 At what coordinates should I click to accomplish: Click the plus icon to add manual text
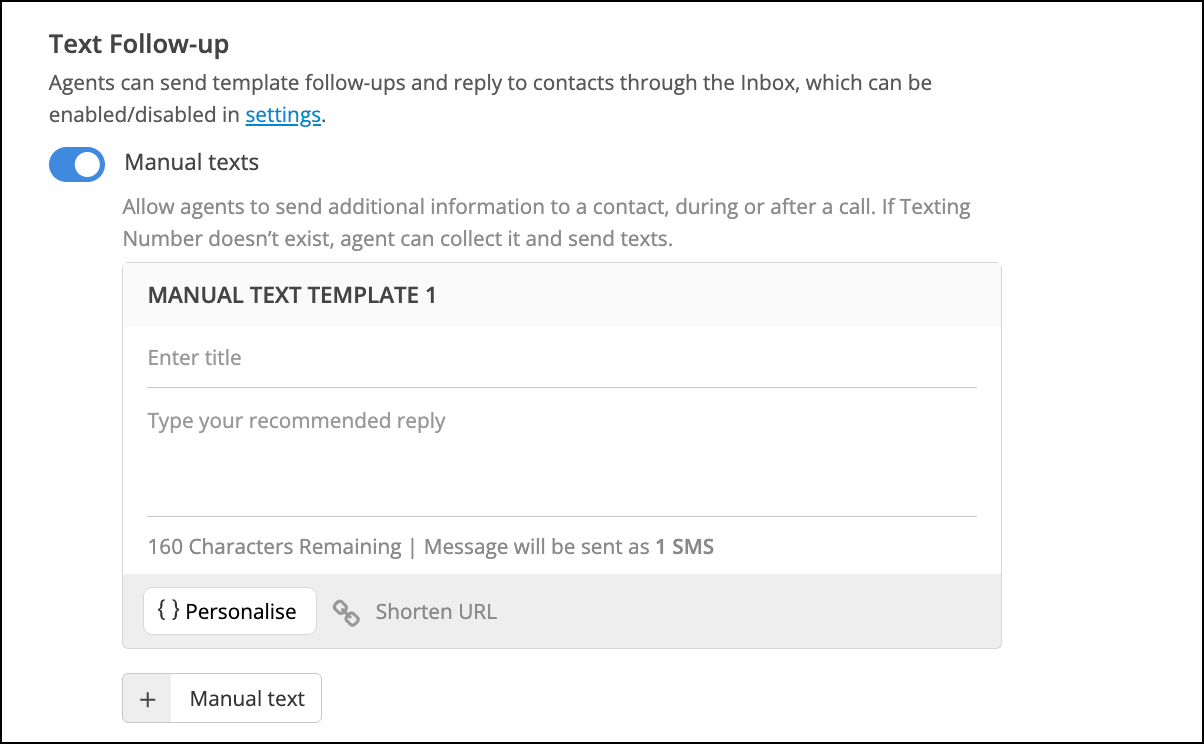point(148,699)
